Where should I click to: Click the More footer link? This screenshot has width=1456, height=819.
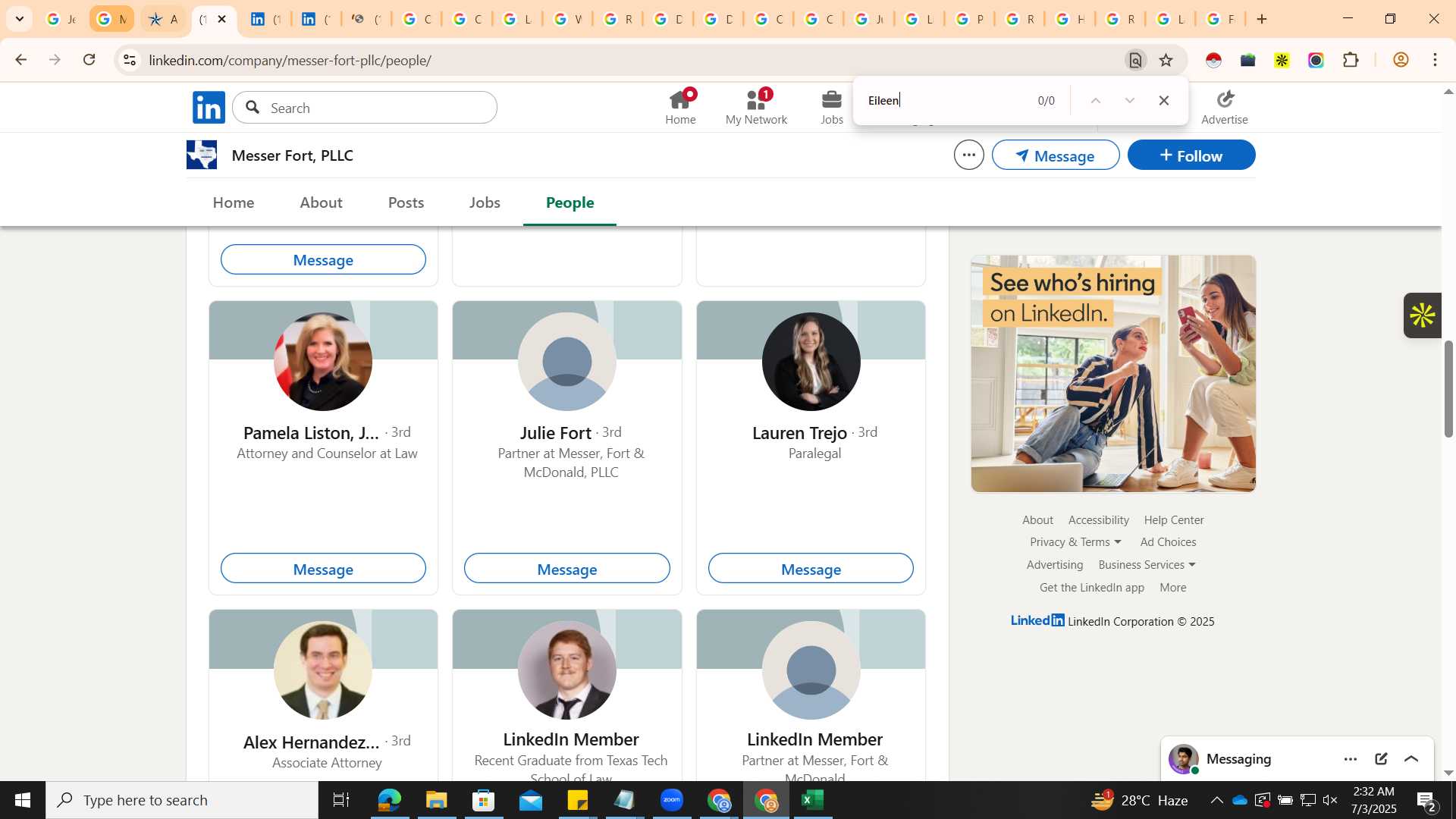1172,588
